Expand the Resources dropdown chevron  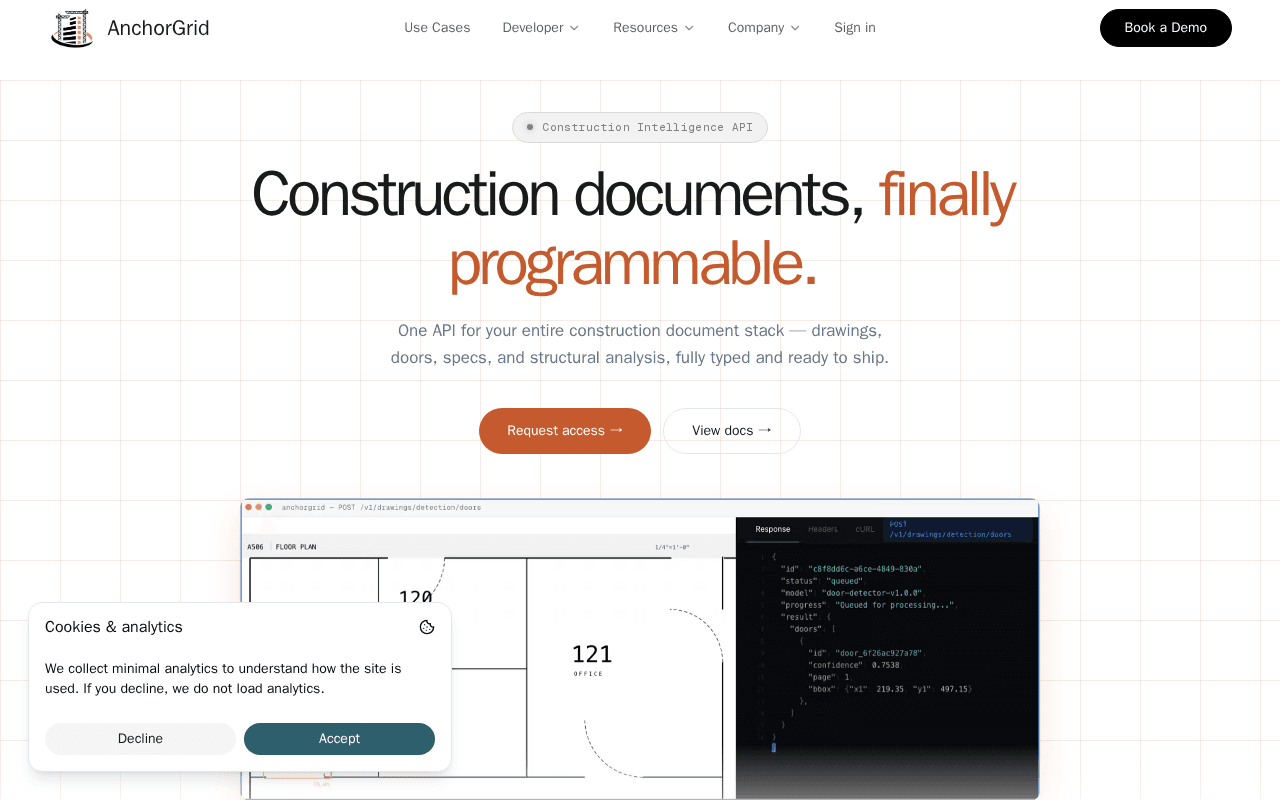(689, 28)
